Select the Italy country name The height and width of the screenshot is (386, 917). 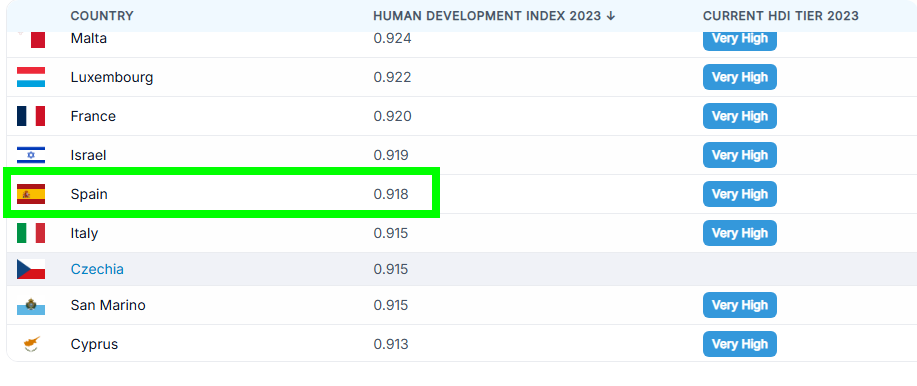(84, 233)
